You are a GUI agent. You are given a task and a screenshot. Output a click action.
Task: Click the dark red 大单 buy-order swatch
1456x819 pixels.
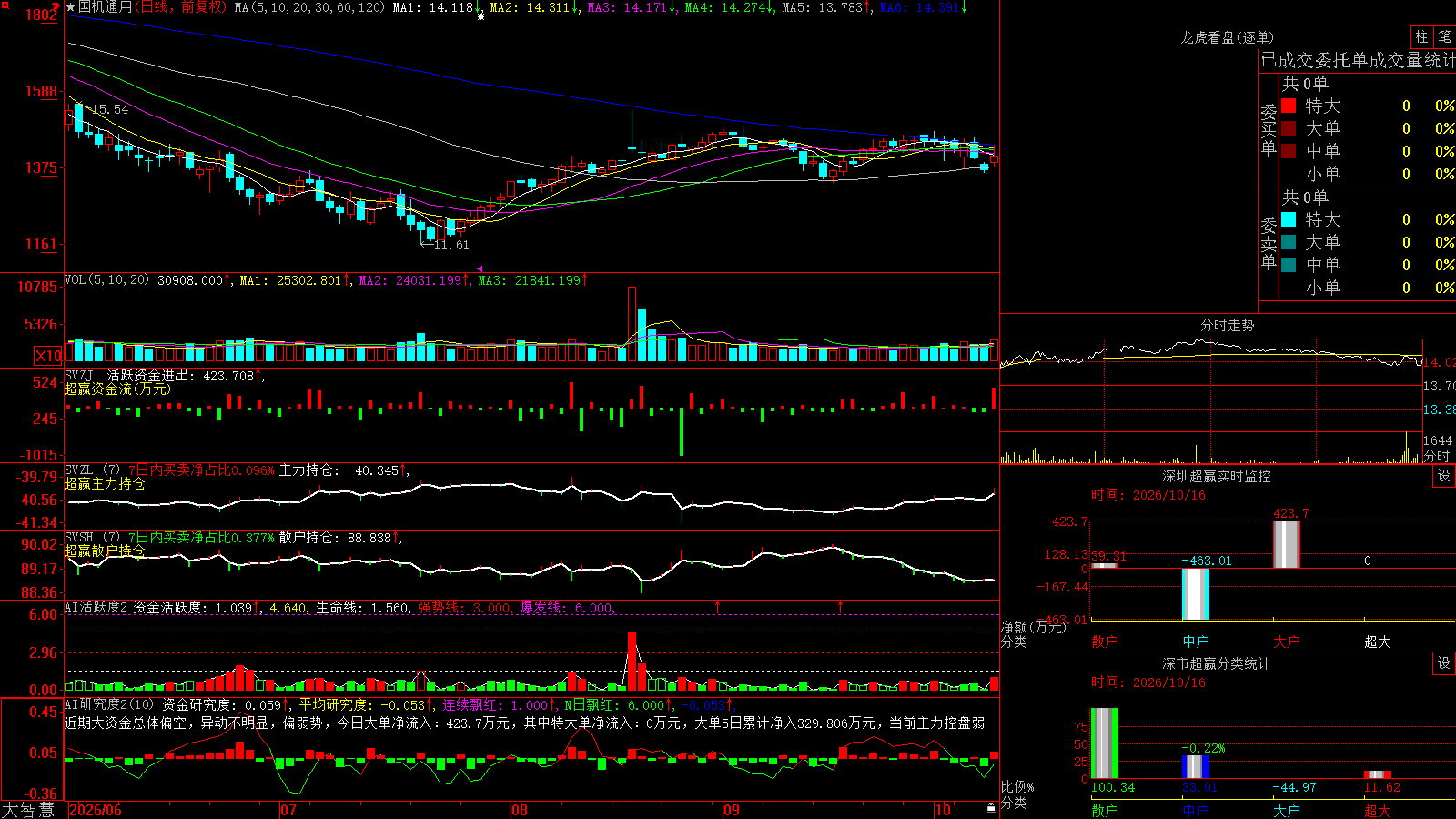pyautogui.click(x=1289, y=128)
